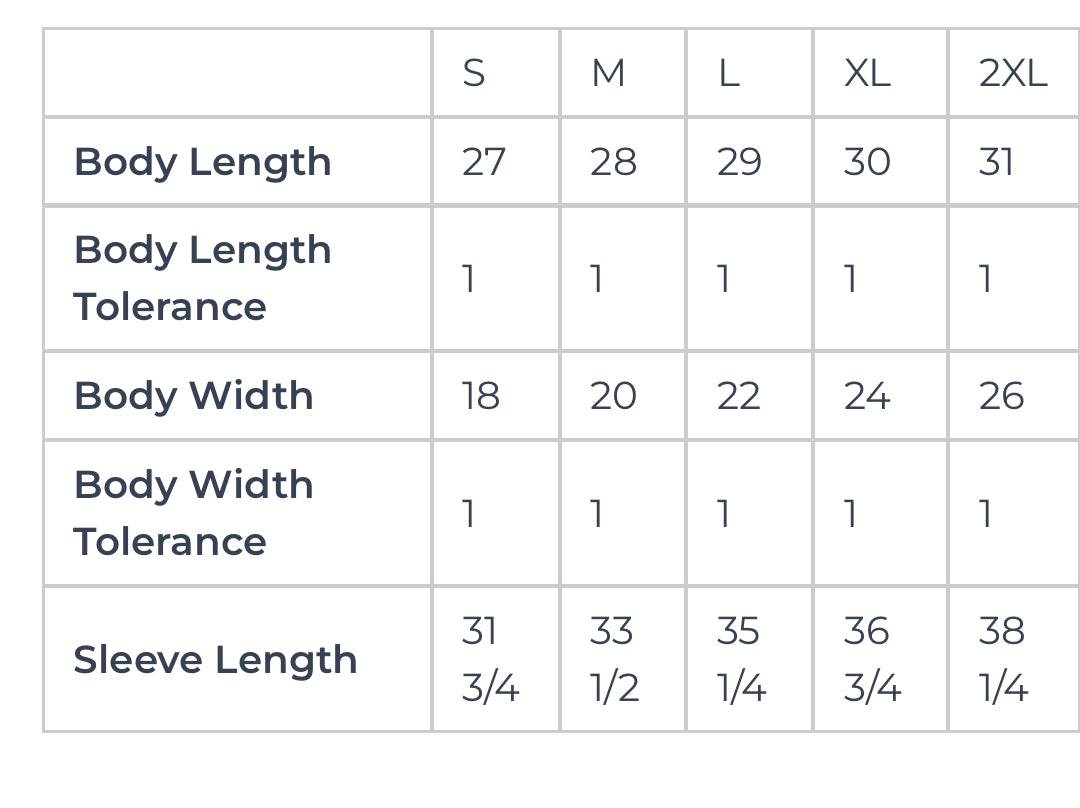Click sleeve length 31 3/4 cell
This screenshot has height=808, width=1080.
[x=490, y=660]
